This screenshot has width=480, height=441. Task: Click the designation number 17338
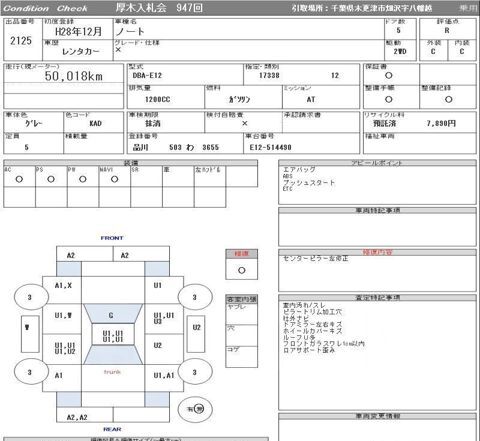(x=269, y=76)
